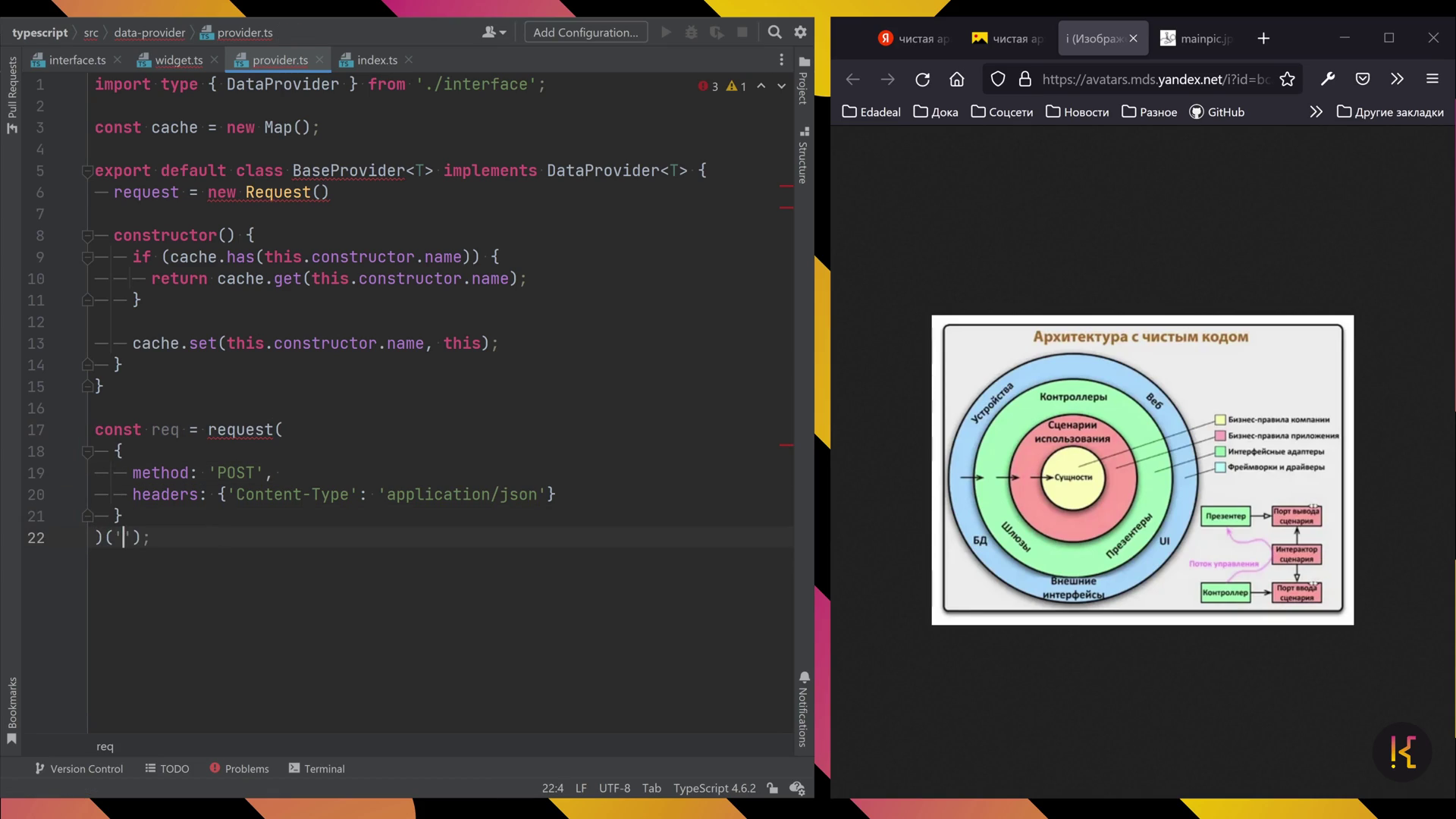Screen dimensions: 1456x819
Task: Change line separator LF in status bar
Action: click(x=581, y=788)
